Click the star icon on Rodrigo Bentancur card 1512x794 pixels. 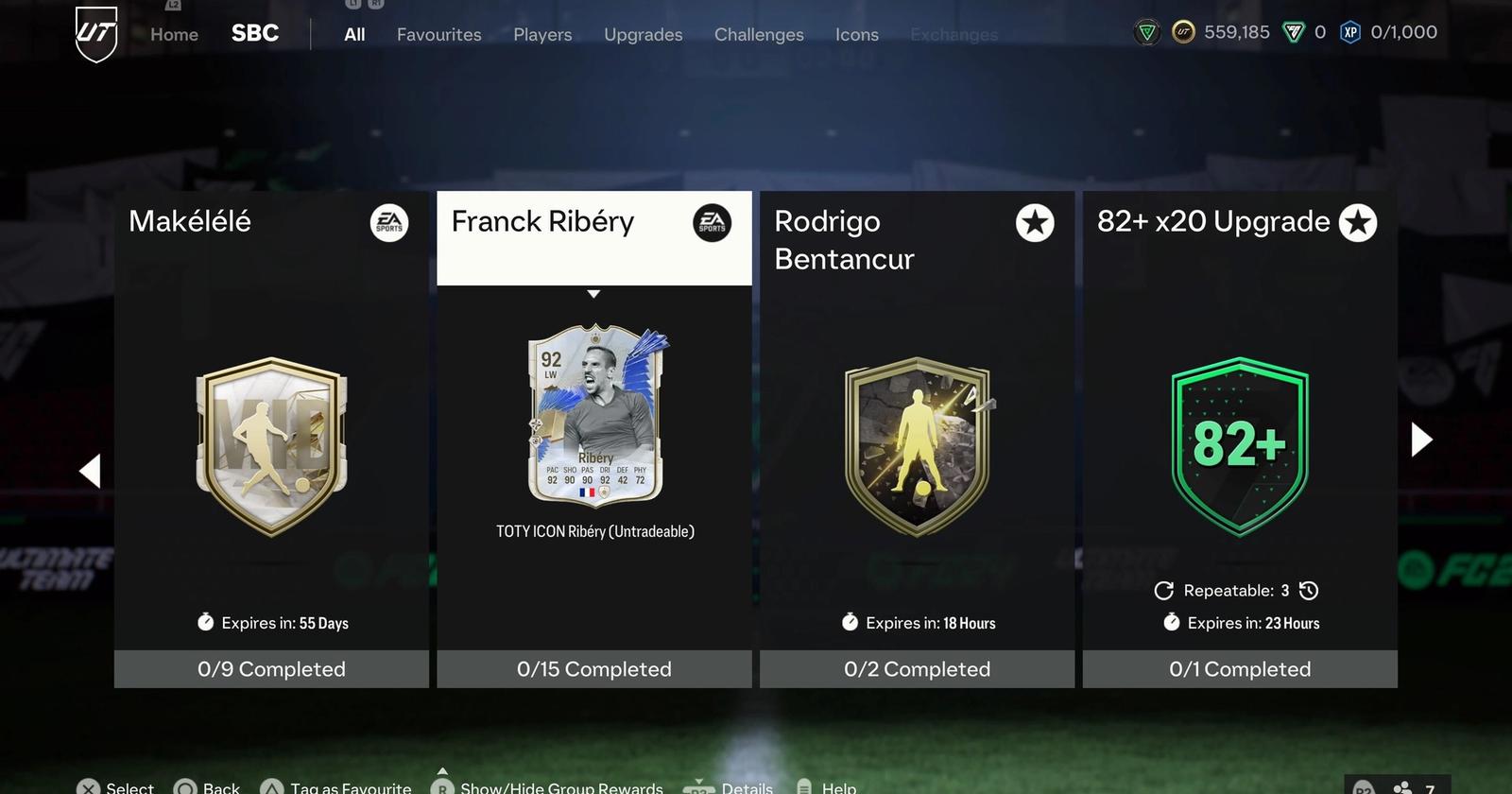pyautogui.click(x=1035, y=223)
